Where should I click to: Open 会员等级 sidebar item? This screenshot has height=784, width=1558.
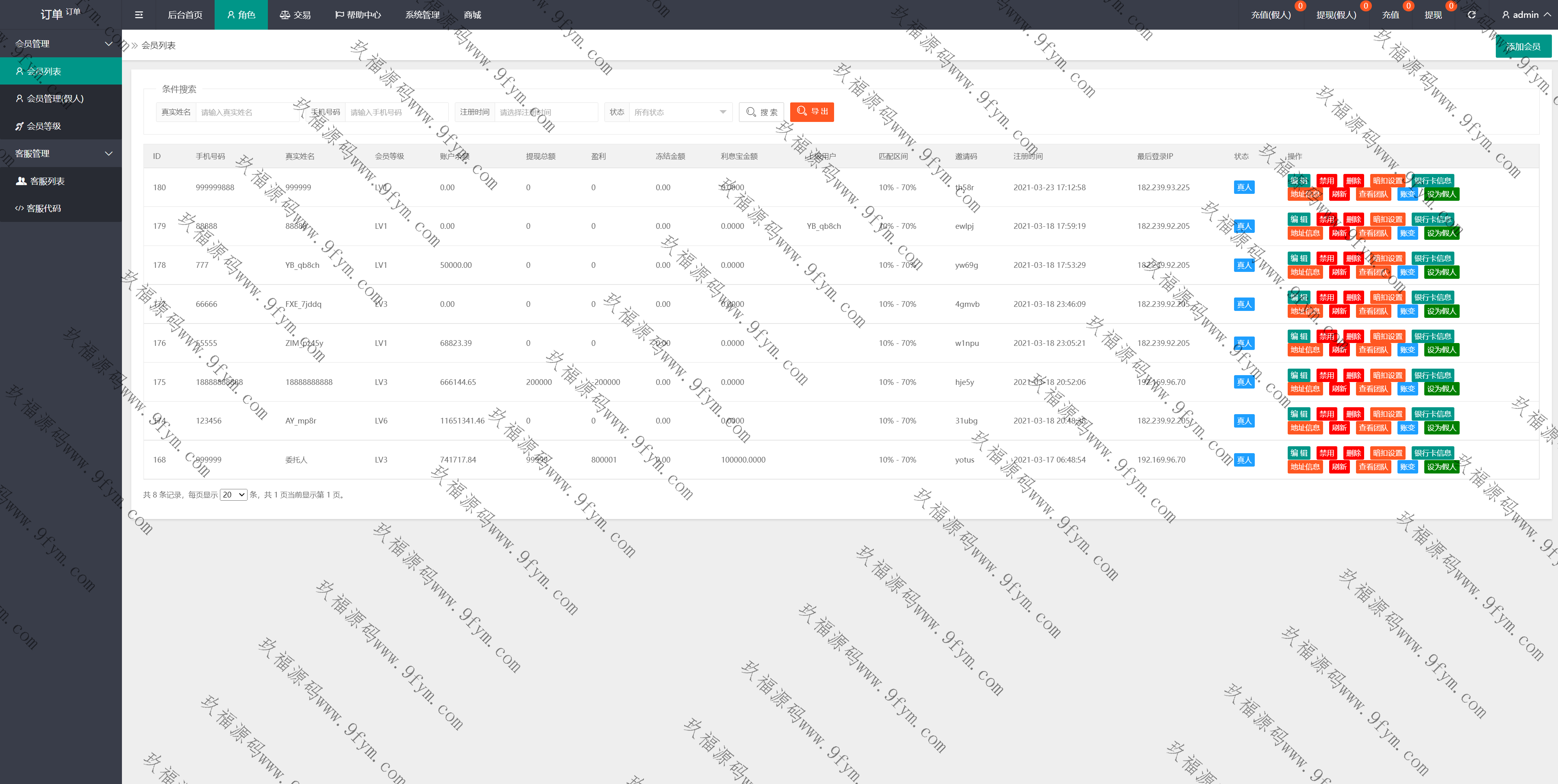(43, 126)
